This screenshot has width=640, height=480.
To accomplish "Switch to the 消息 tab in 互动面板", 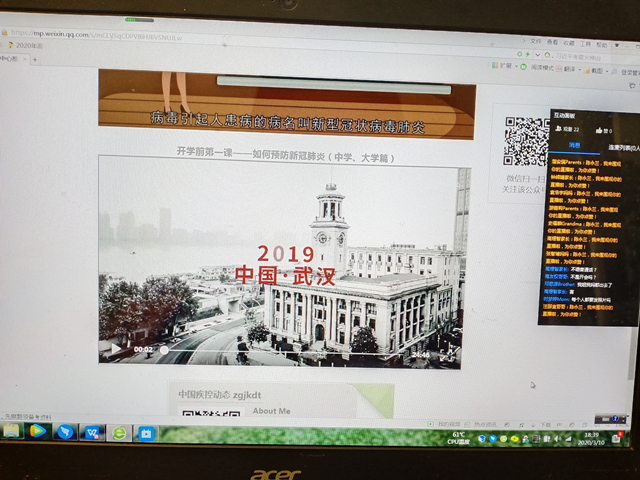I will click(x=574, y=145).
